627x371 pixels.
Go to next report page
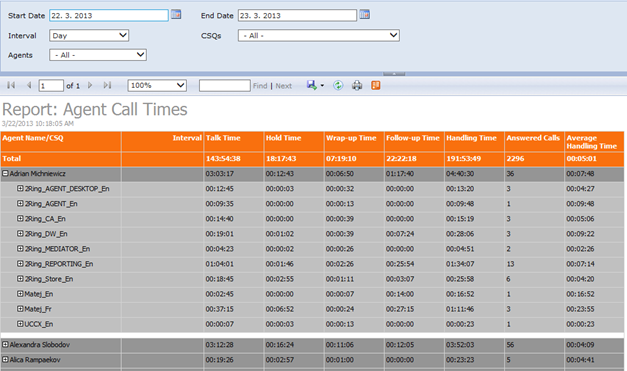click(90, 85)
